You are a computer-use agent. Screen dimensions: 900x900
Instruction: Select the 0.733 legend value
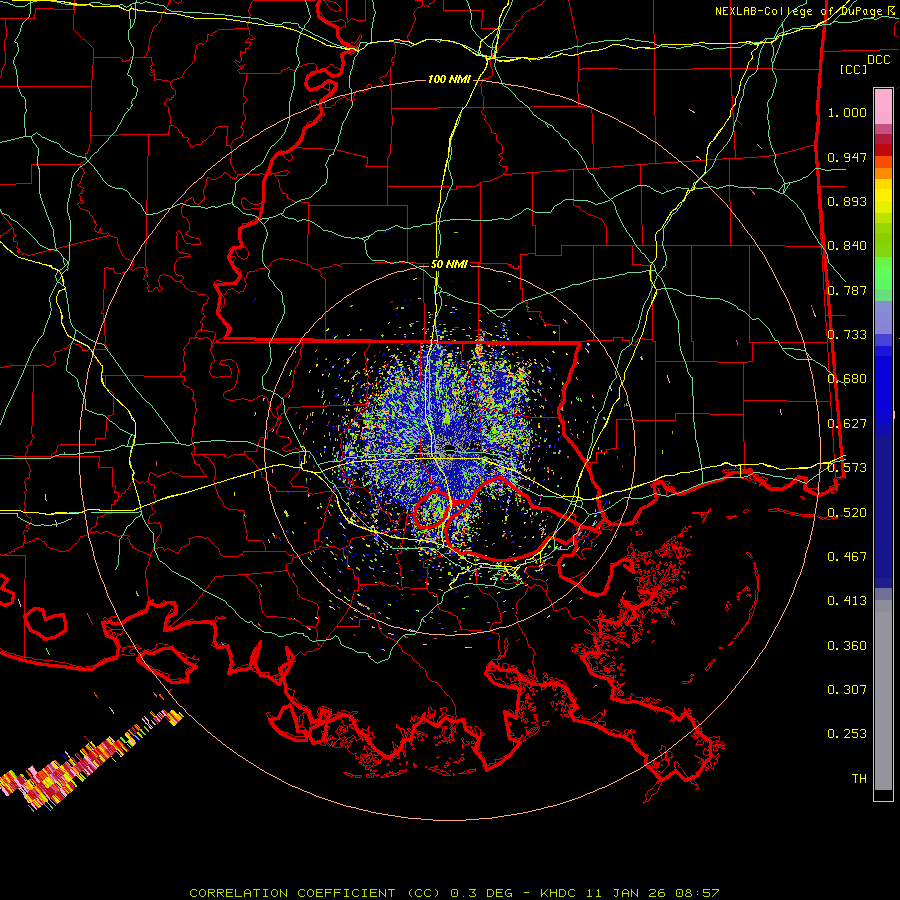click(847, 335)
